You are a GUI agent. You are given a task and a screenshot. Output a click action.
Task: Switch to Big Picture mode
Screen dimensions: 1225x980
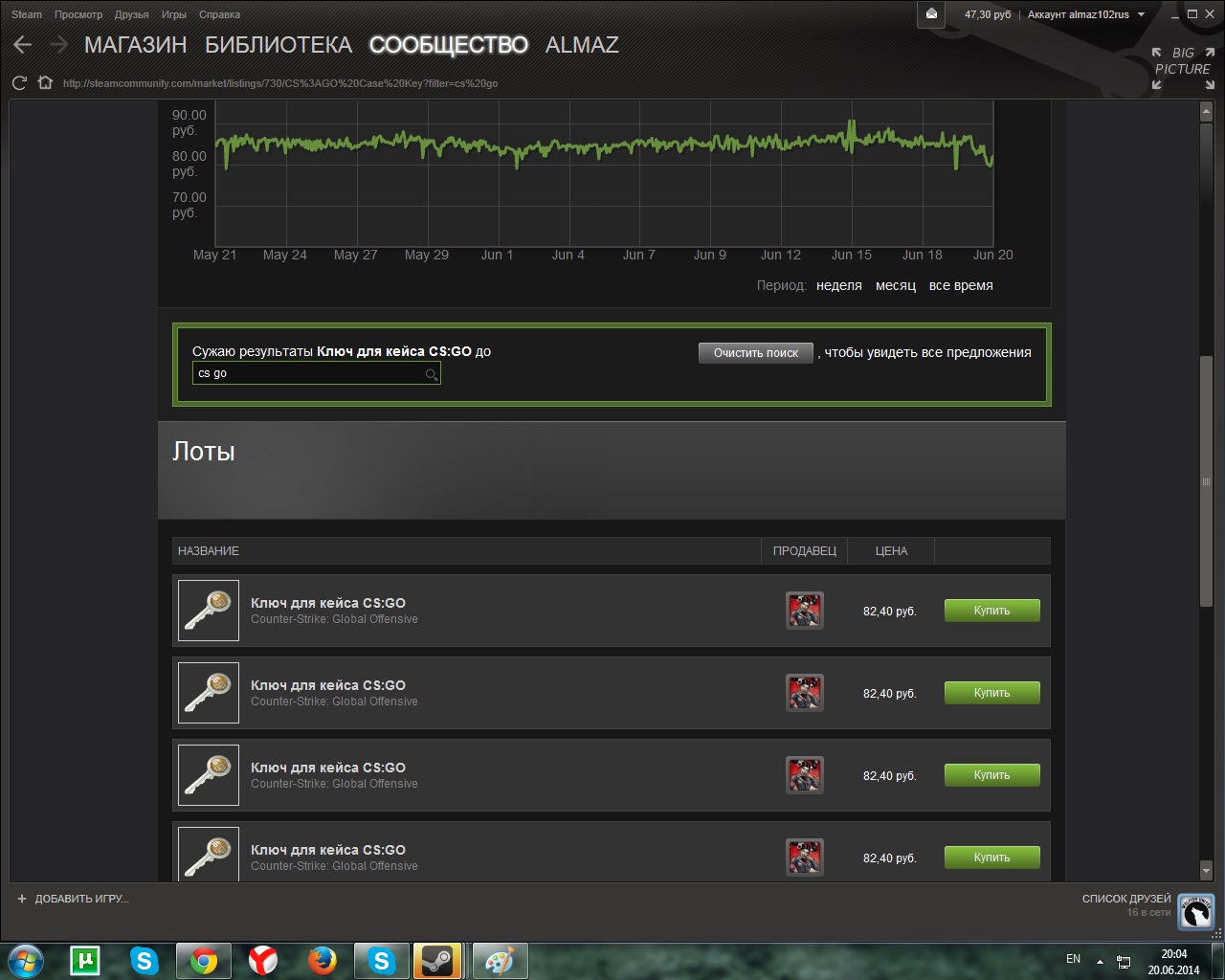1183,68
